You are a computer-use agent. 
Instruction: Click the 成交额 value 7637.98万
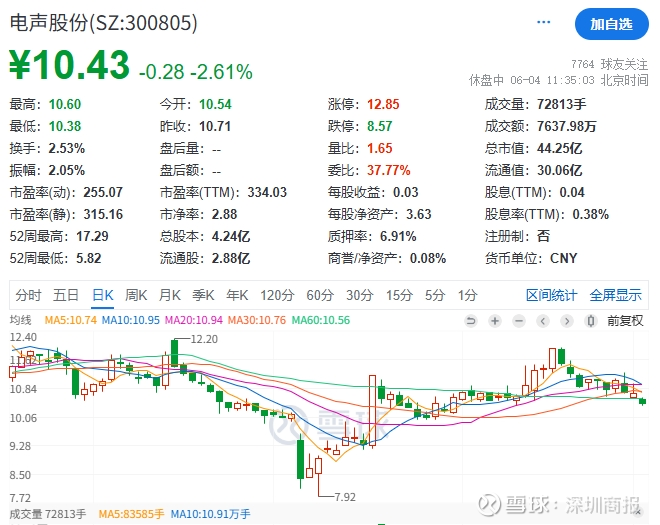[567, 126]
